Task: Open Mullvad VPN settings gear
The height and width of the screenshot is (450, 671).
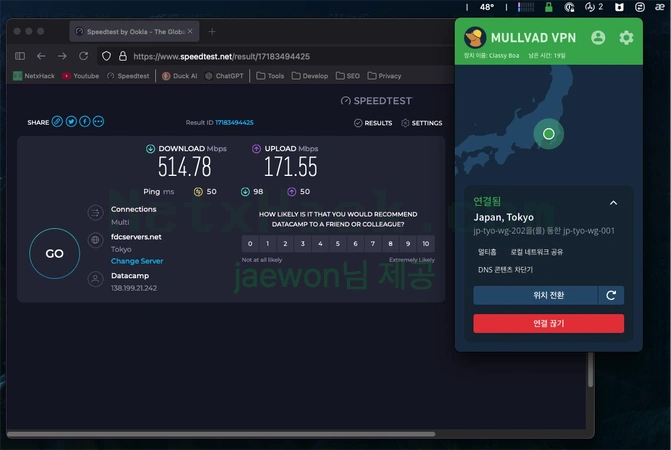Action: click(626, 38)
